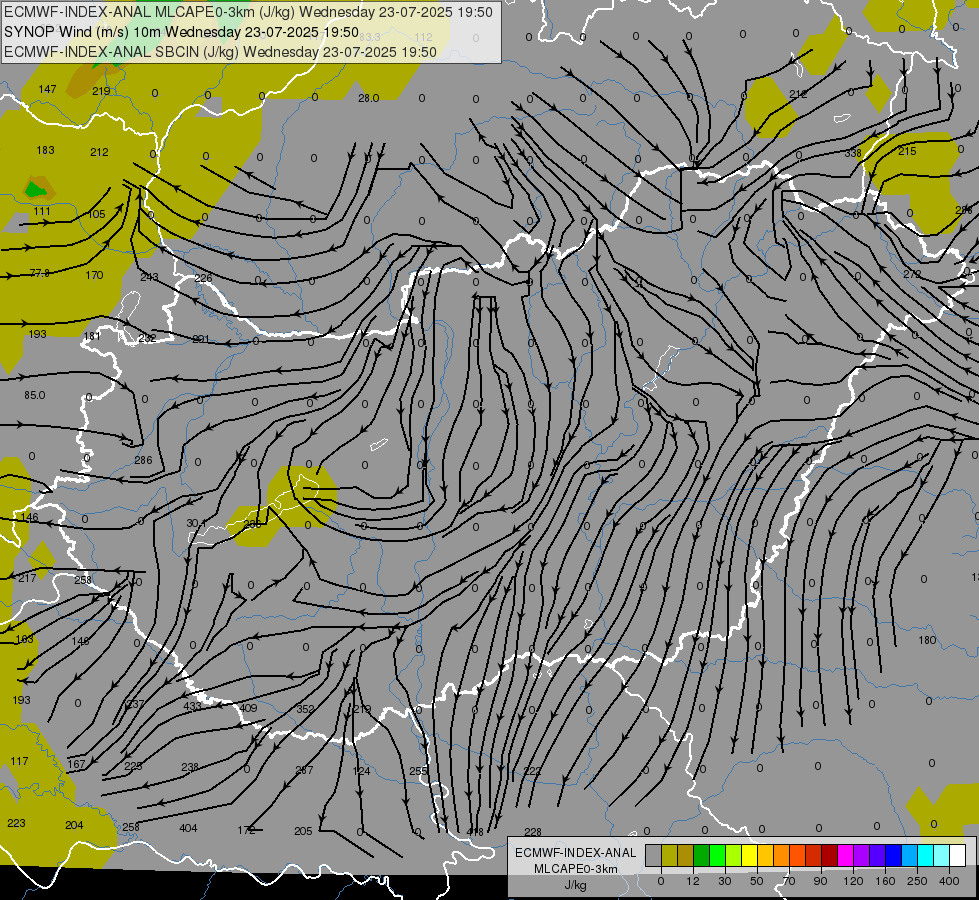This screenshot has height=900, width=979.
Task: Click the map value 228
Action: [533, 832]
